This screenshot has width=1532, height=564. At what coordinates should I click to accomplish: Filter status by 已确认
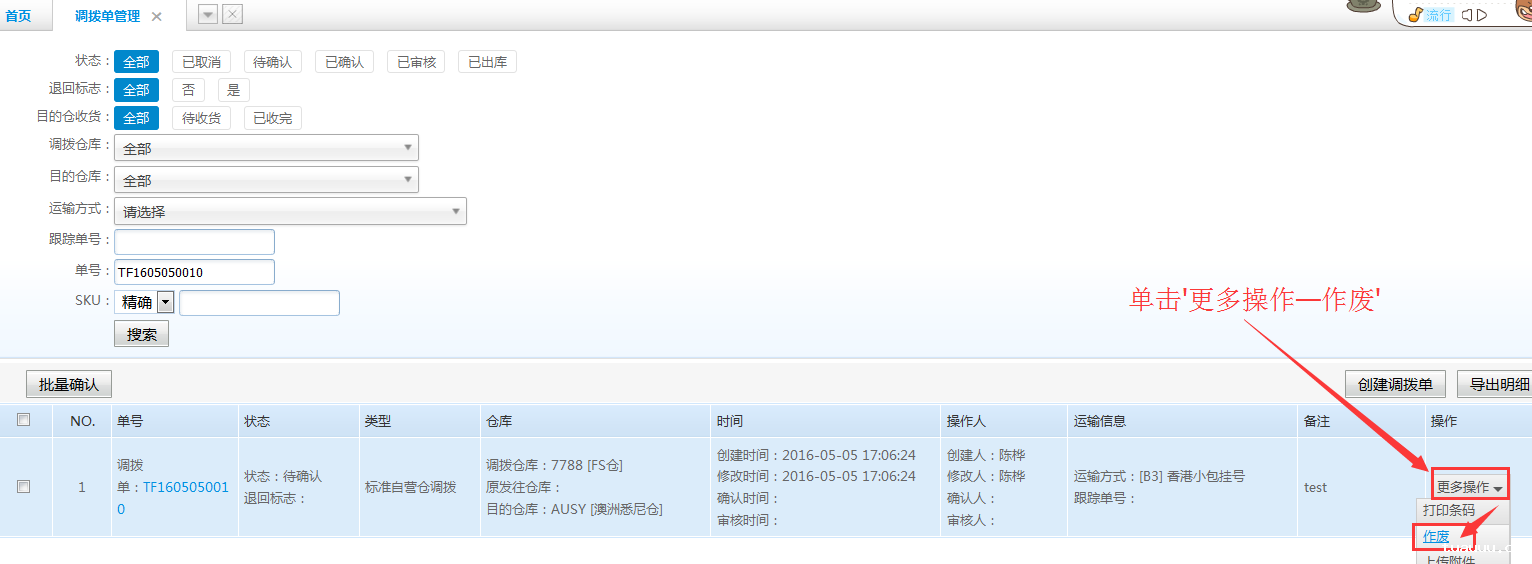coord(344,62)
